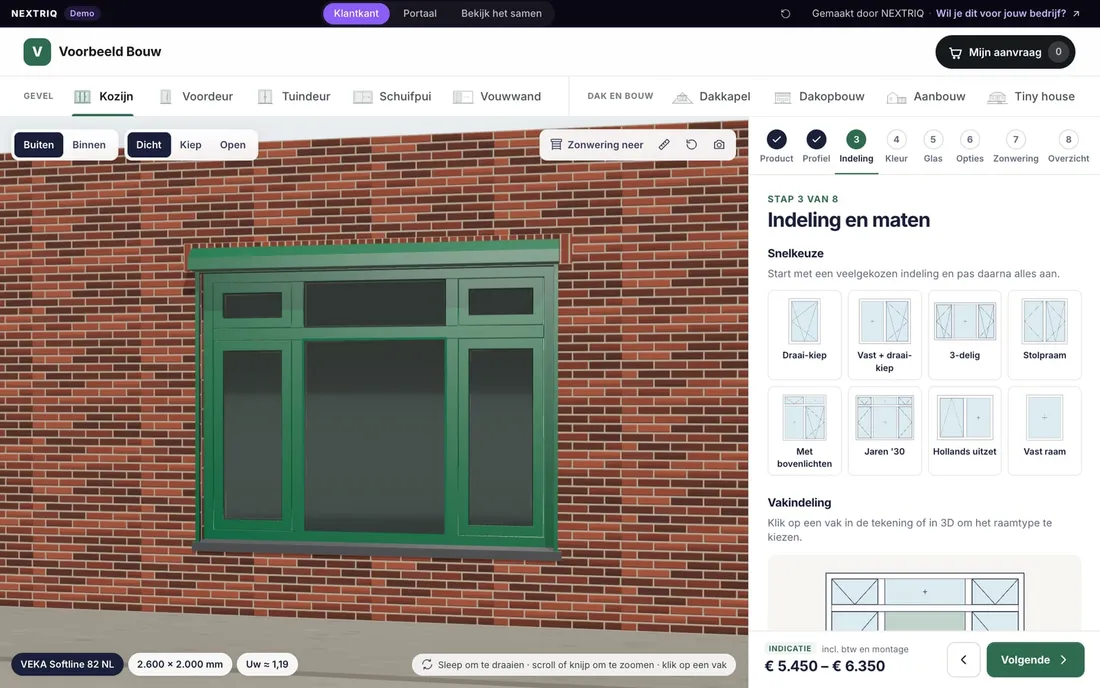
Task: Click Zonwering neer button
Action: [596, 145]
